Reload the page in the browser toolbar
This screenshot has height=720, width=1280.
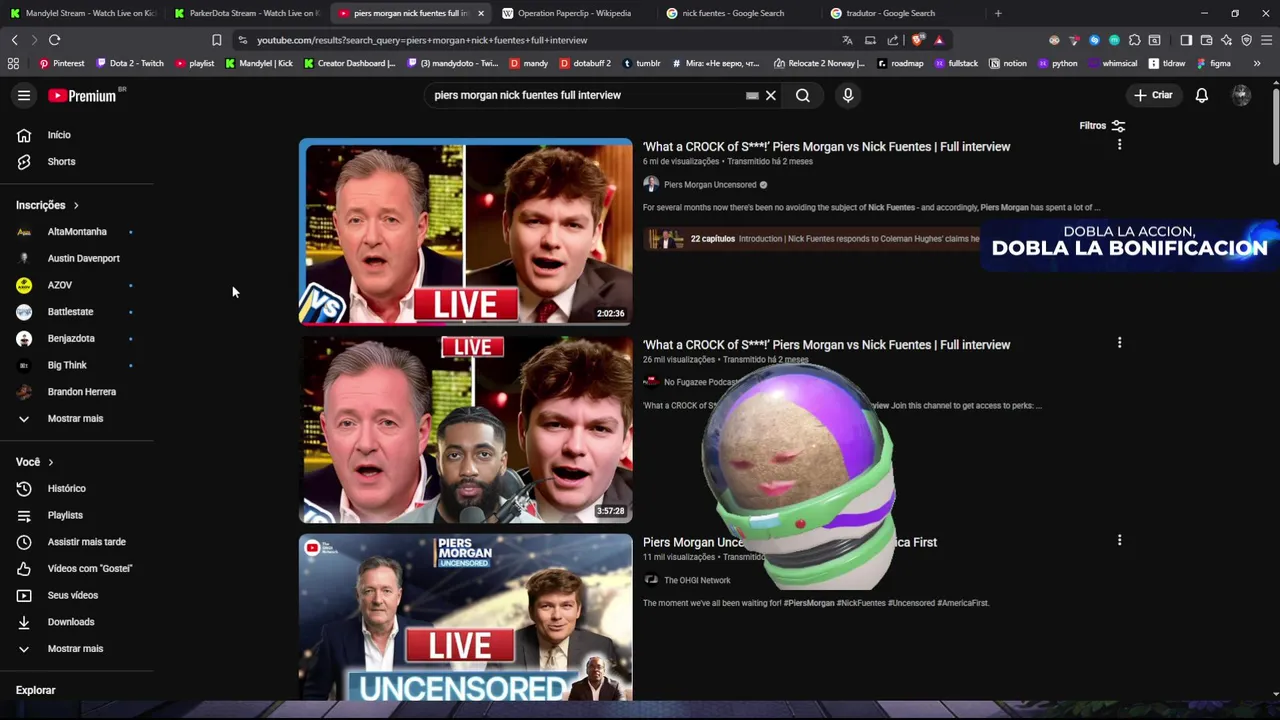point(54,40)
